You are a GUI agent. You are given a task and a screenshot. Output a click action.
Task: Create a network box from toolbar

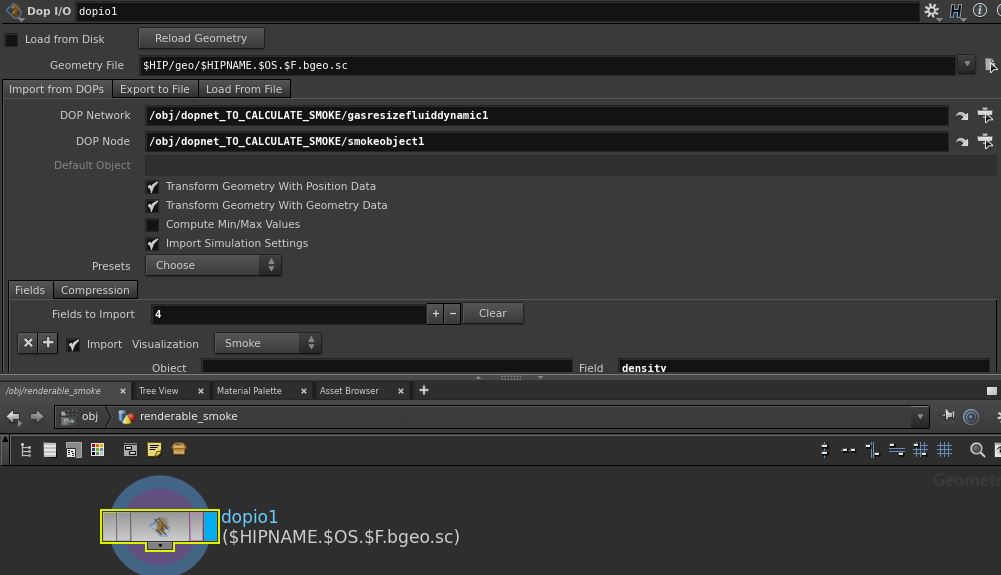point(130,450)
